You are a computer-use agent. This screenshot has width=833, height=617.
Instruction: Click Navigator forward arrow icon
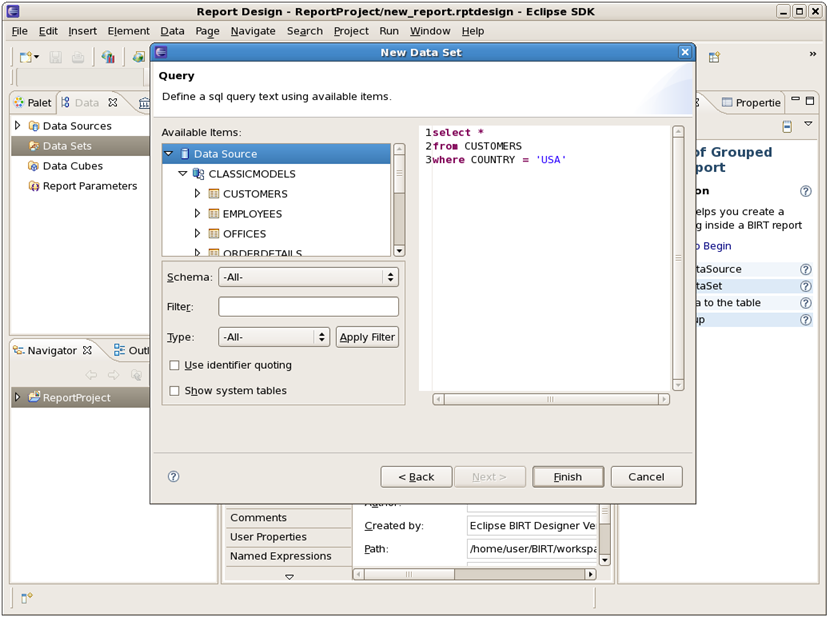click(x=114, y=375)
